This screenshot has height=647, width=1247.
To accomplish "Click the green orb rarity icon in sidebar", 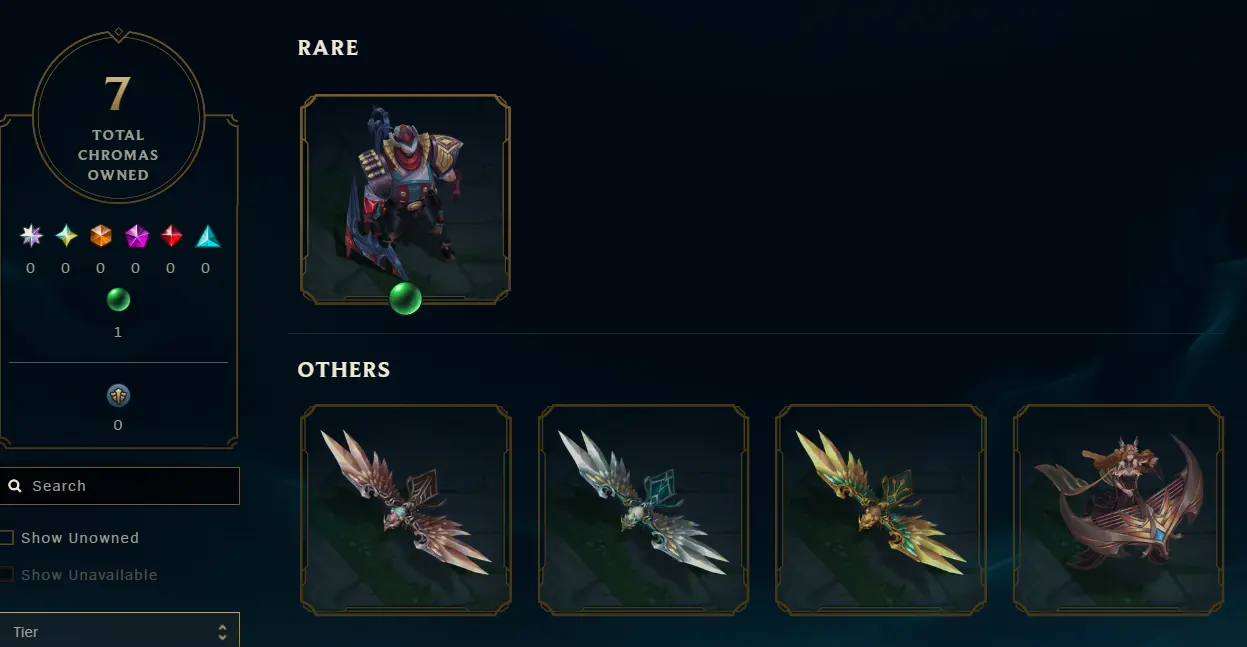I will pyautogui.click(x=118, y=299).
